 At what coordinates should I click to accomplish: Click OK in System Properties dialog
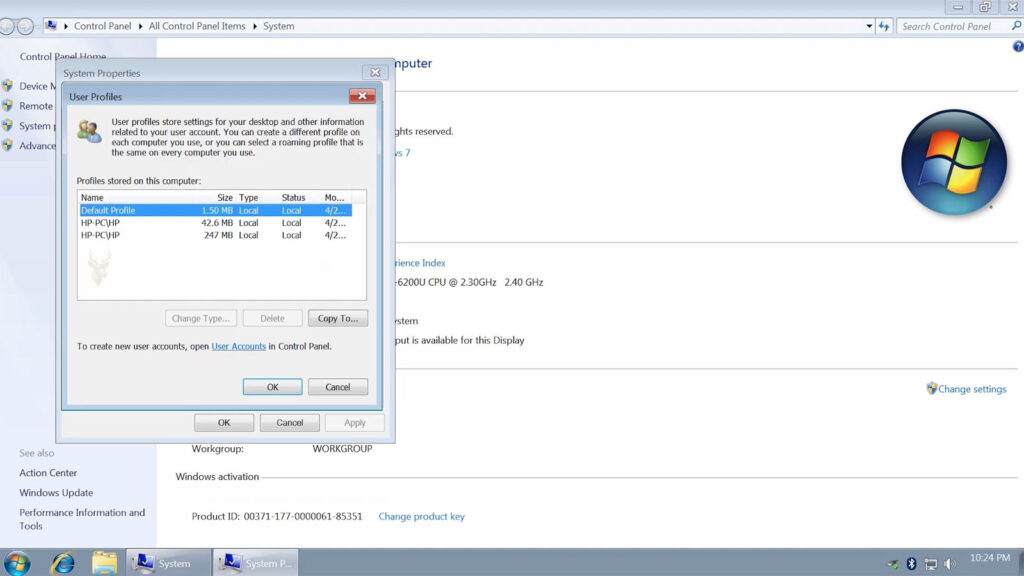[224, 423]
